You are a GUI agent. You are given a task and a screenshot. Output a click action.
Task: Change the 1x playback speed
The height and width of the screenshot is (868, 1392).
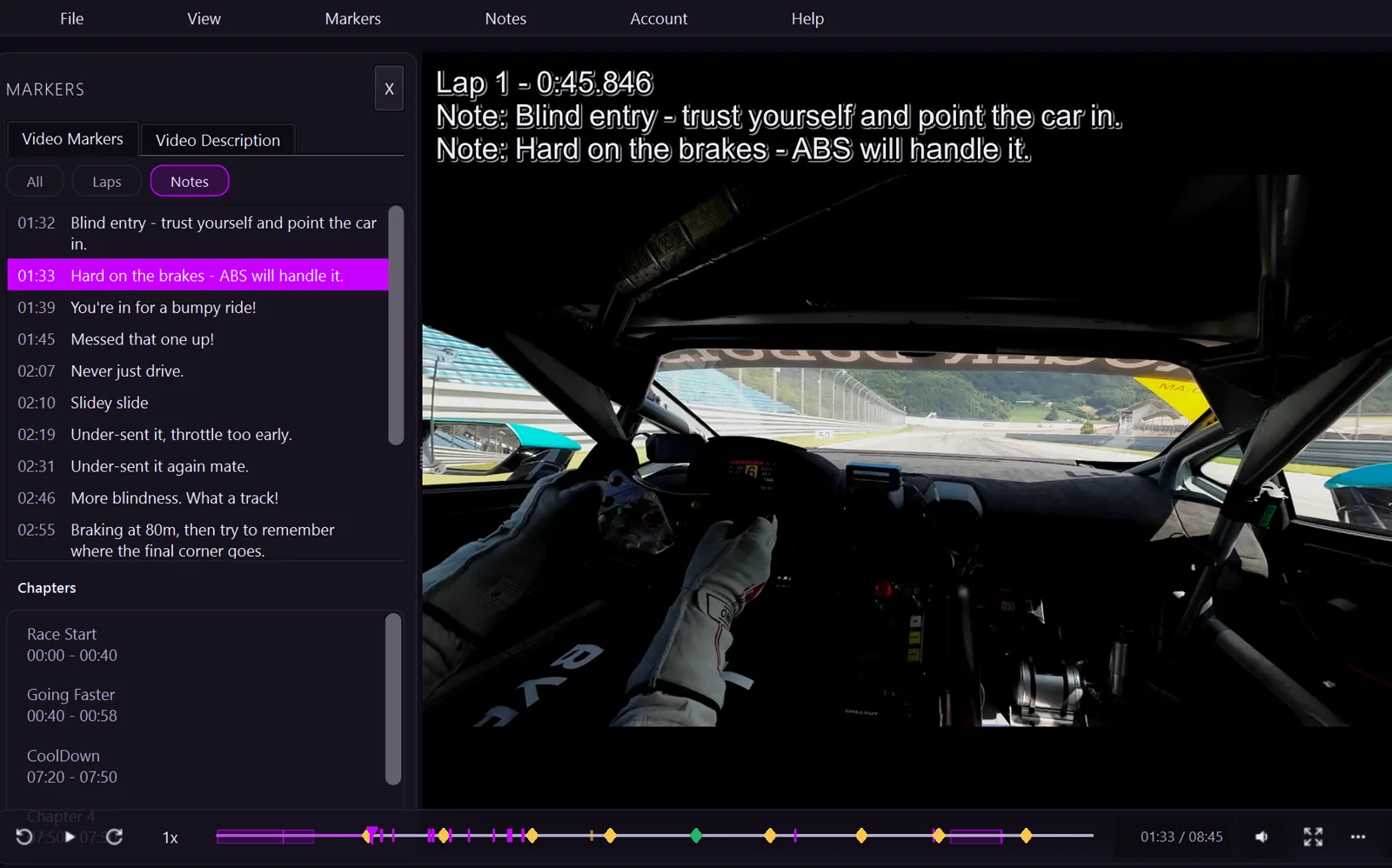click(171, 838)
